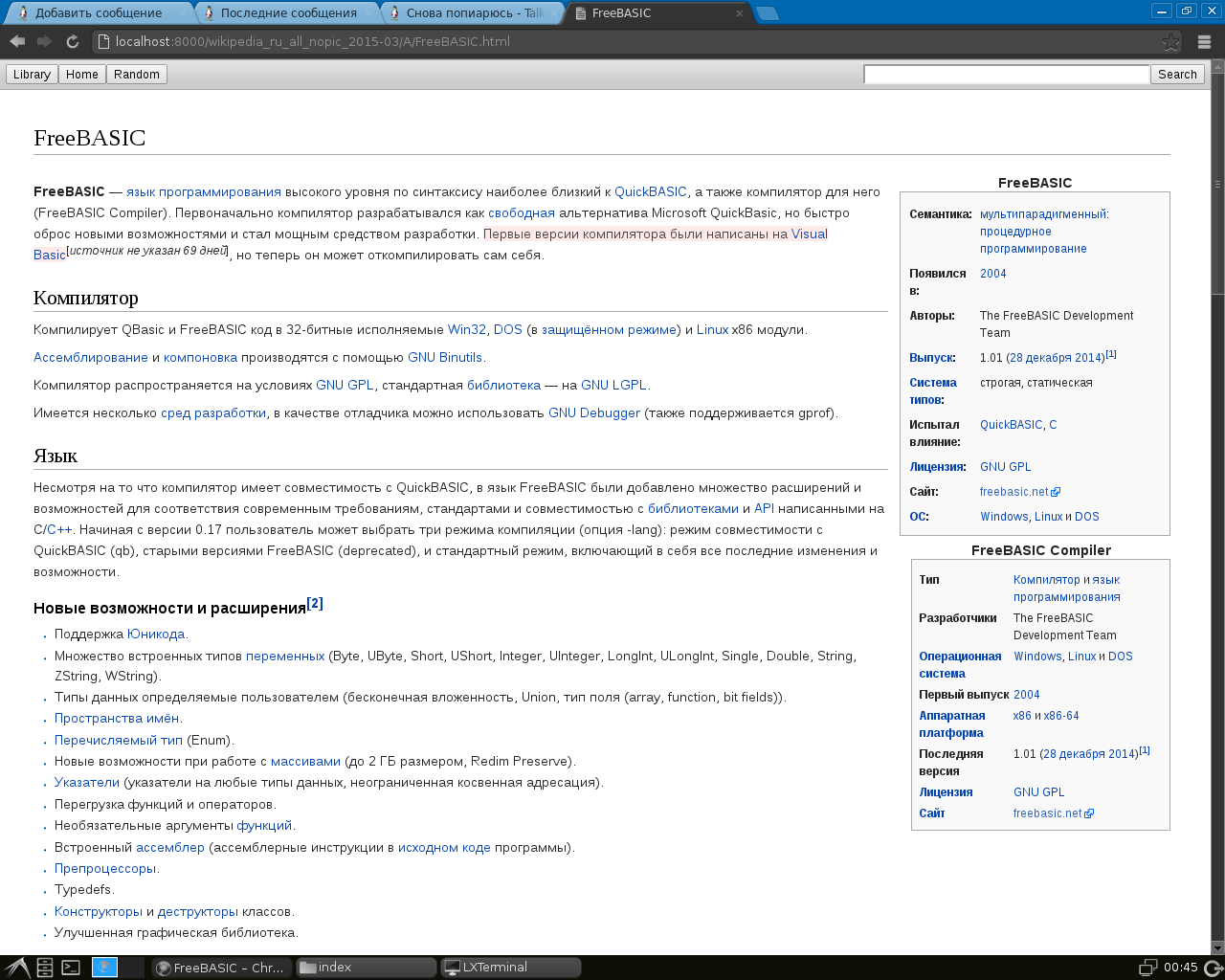The width and height of the screenshot is (1225, 980).
Task: Open the LXDE start menu icon
Action: (x=16, y=968)
